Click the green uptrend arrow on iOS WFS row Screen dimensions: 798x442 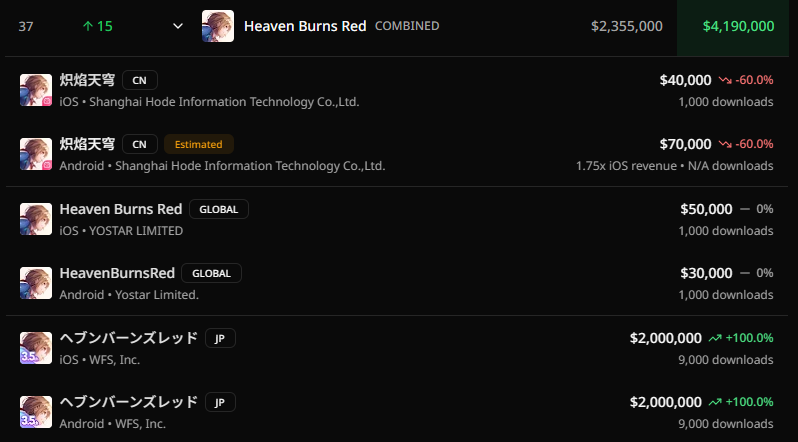click(715, 338)
